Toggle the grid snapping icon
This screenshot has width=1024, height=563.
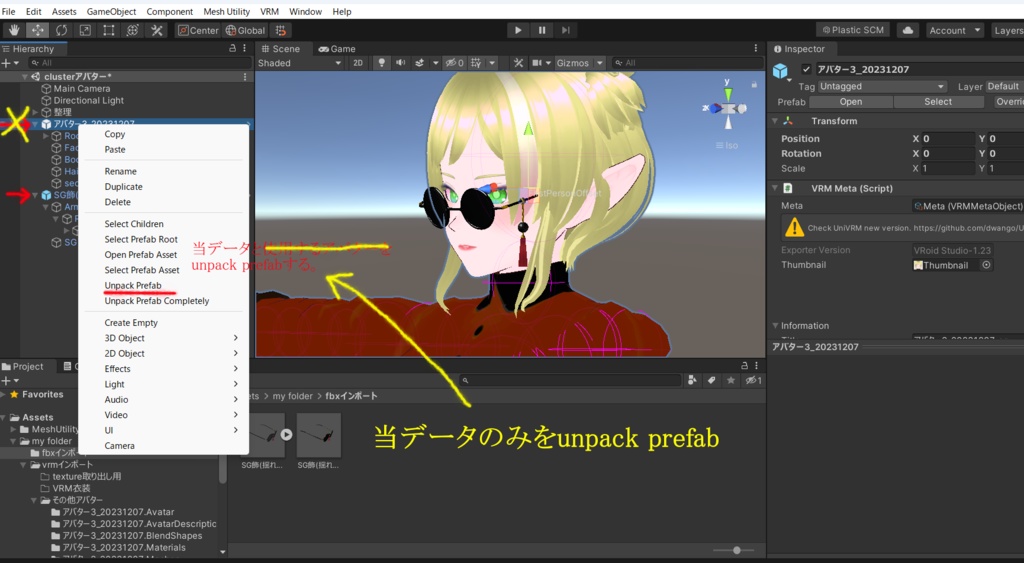[x=280, y=30]
